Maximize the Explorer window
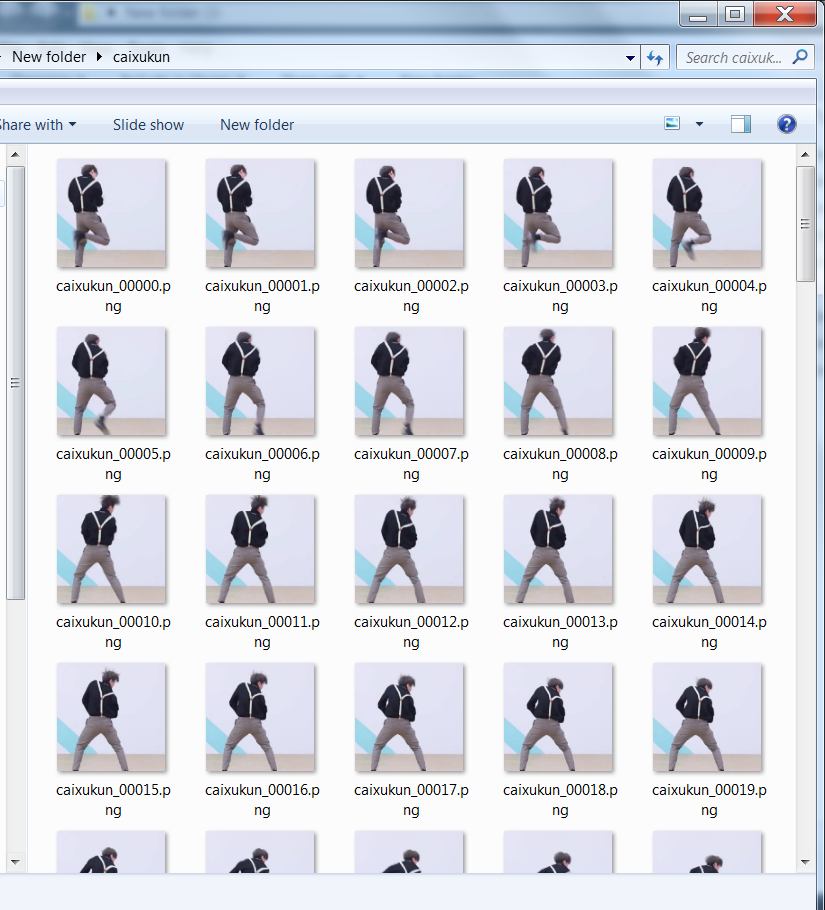 coord(735,14)
